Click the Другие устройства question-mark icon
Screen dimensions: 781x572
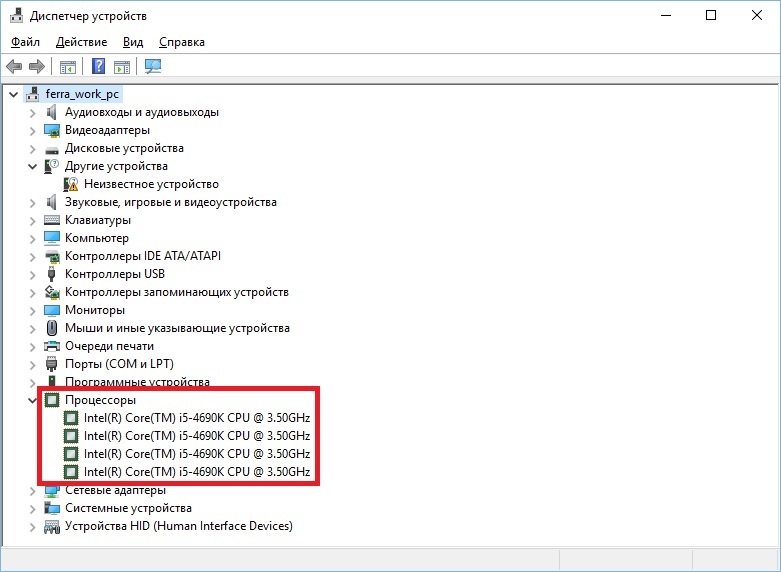[51, 166]
